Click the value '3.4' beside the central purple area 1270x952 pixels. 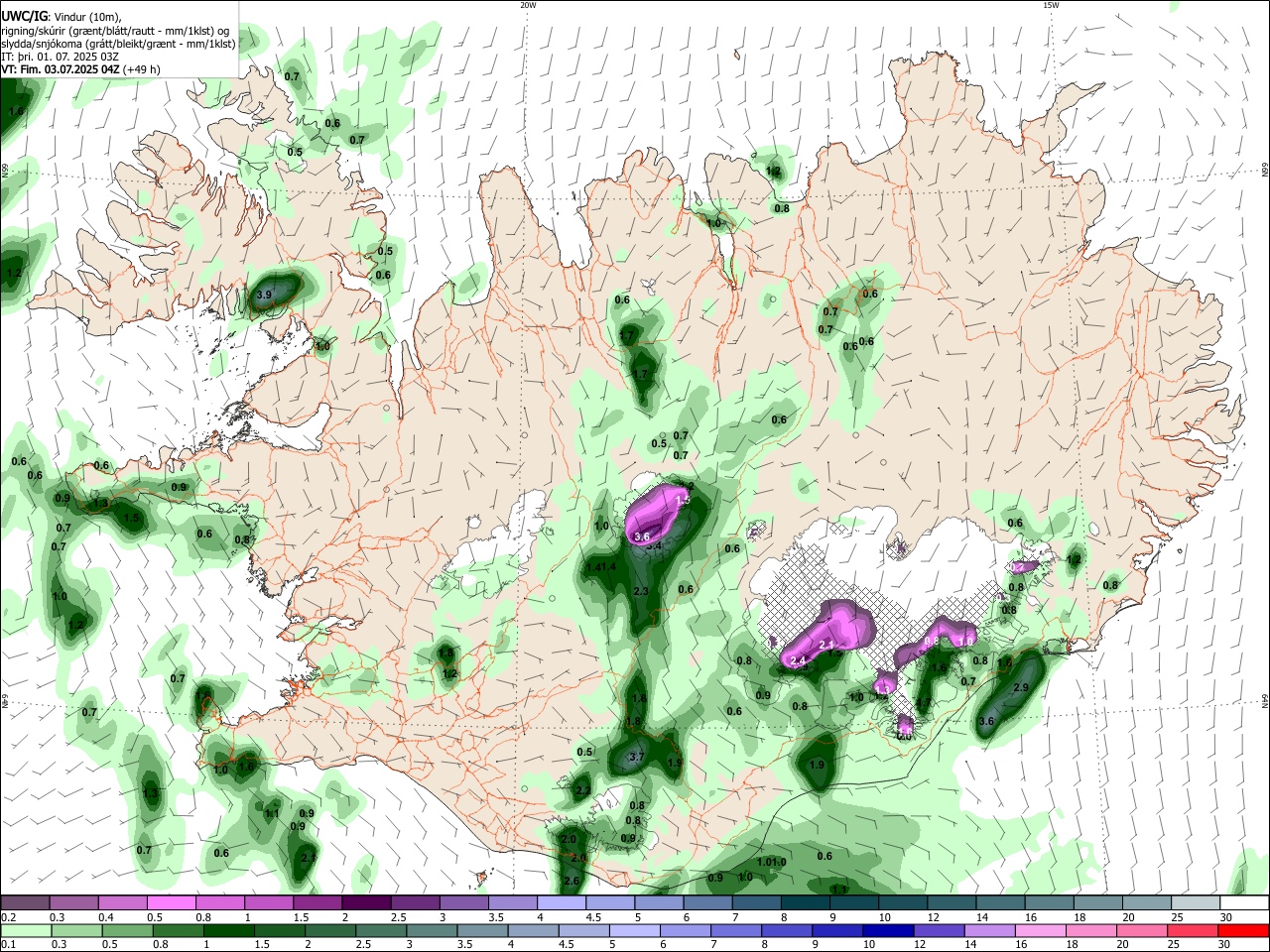coord(654,546)
